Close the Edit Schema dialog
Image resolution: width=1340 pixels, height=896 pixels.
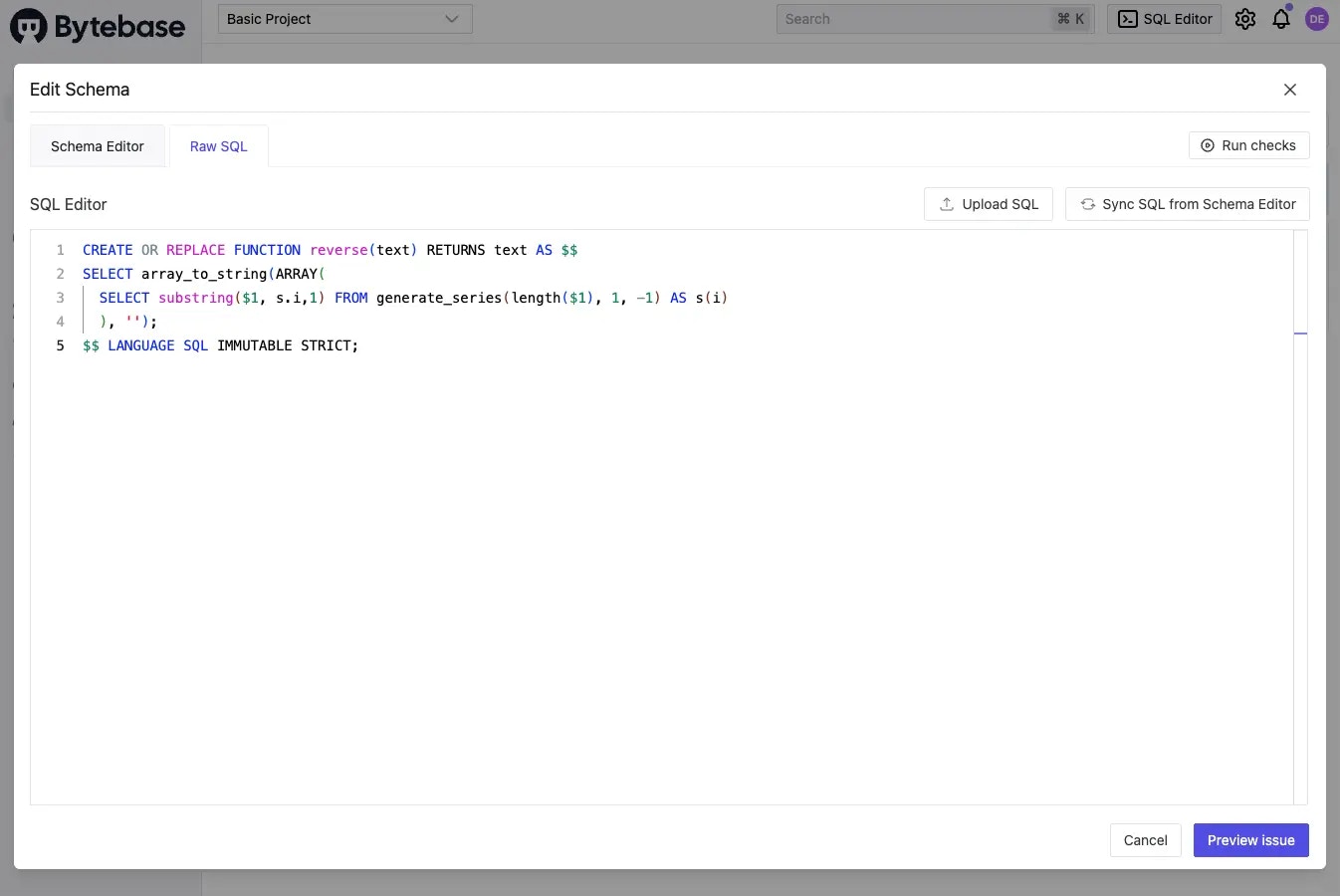[x=1289, y=89]
